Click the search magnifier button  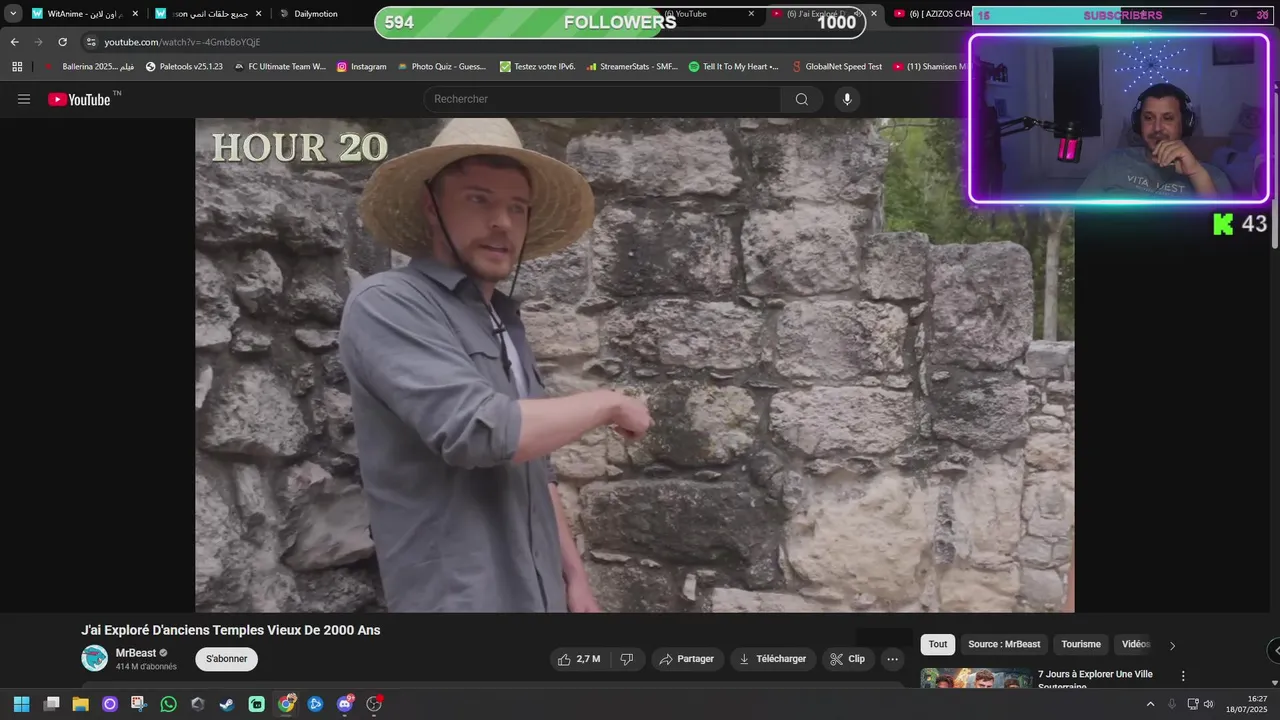(x=802, y=99)
